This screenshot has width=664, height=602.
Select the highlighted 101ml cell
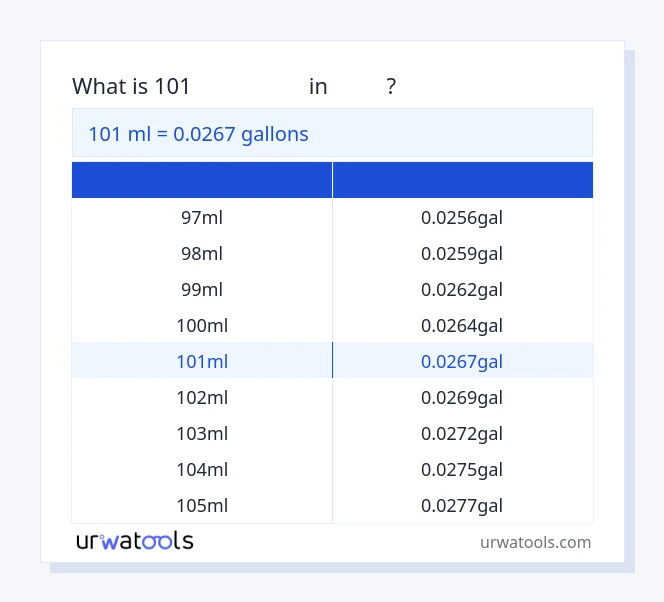202,361
